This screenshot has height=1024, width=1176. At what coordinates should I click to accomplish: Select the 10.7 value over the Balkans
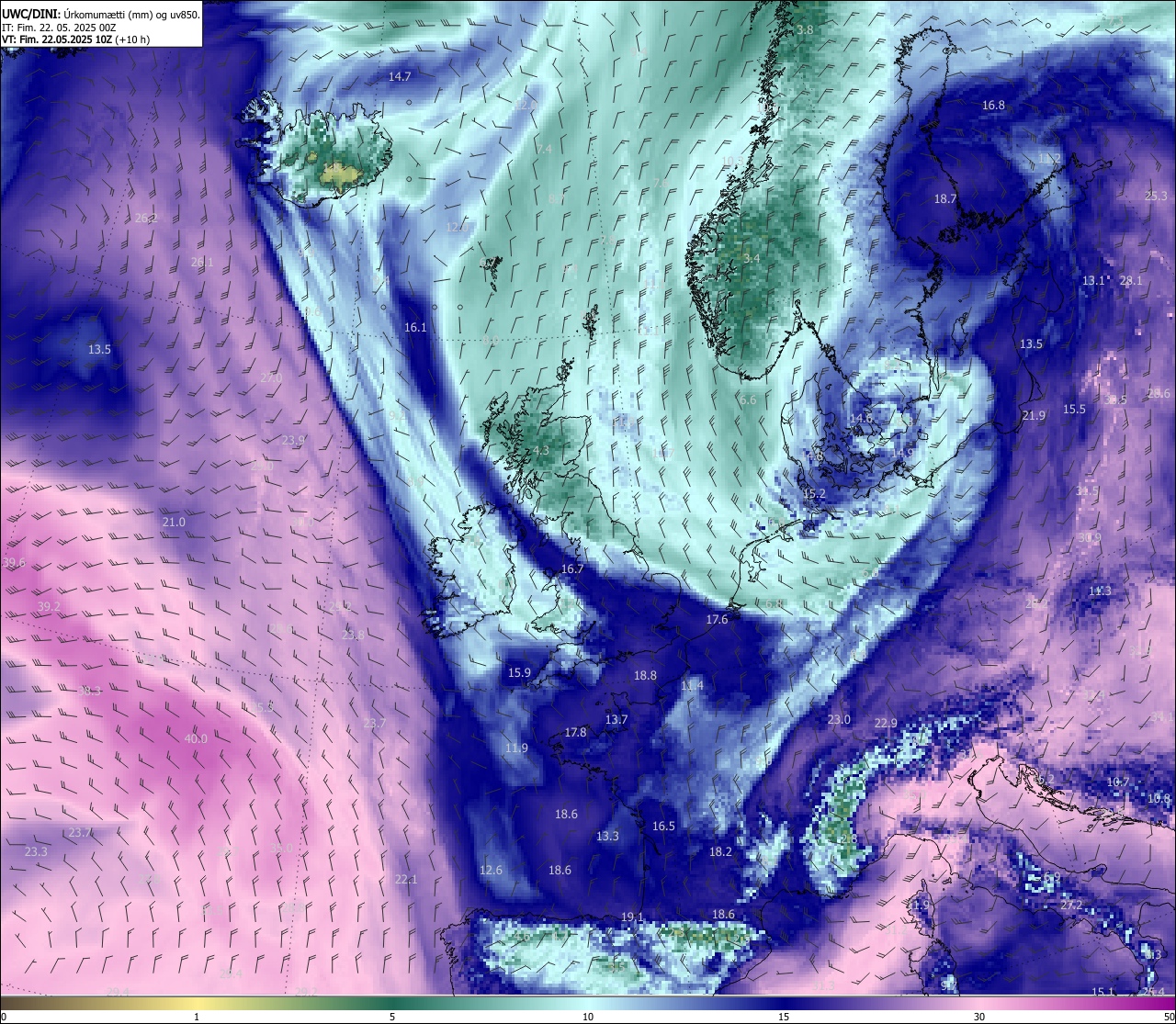pyautogui.click(x=1117, y=782)
